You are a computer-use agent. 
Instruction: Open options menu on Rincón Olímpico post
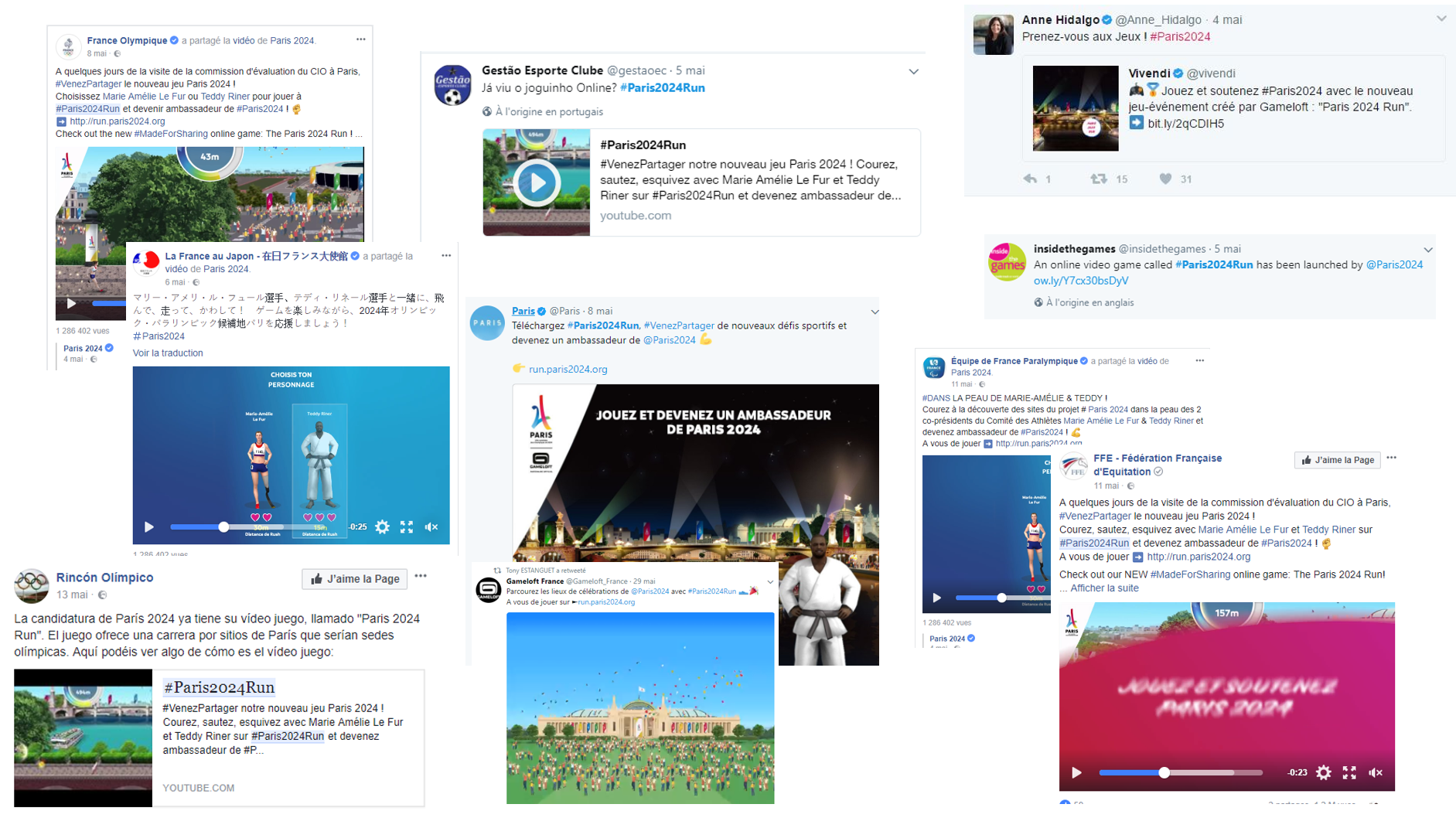point(421,576)
